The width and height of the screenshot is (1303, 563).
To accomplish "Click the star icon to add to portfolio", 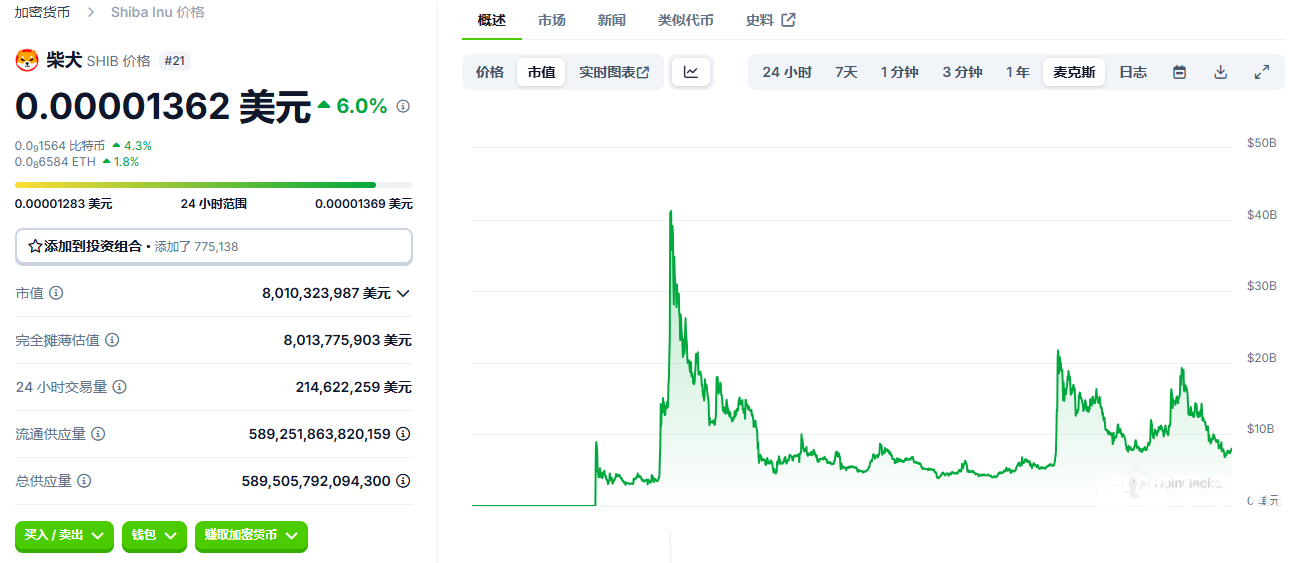I will 34,246.
